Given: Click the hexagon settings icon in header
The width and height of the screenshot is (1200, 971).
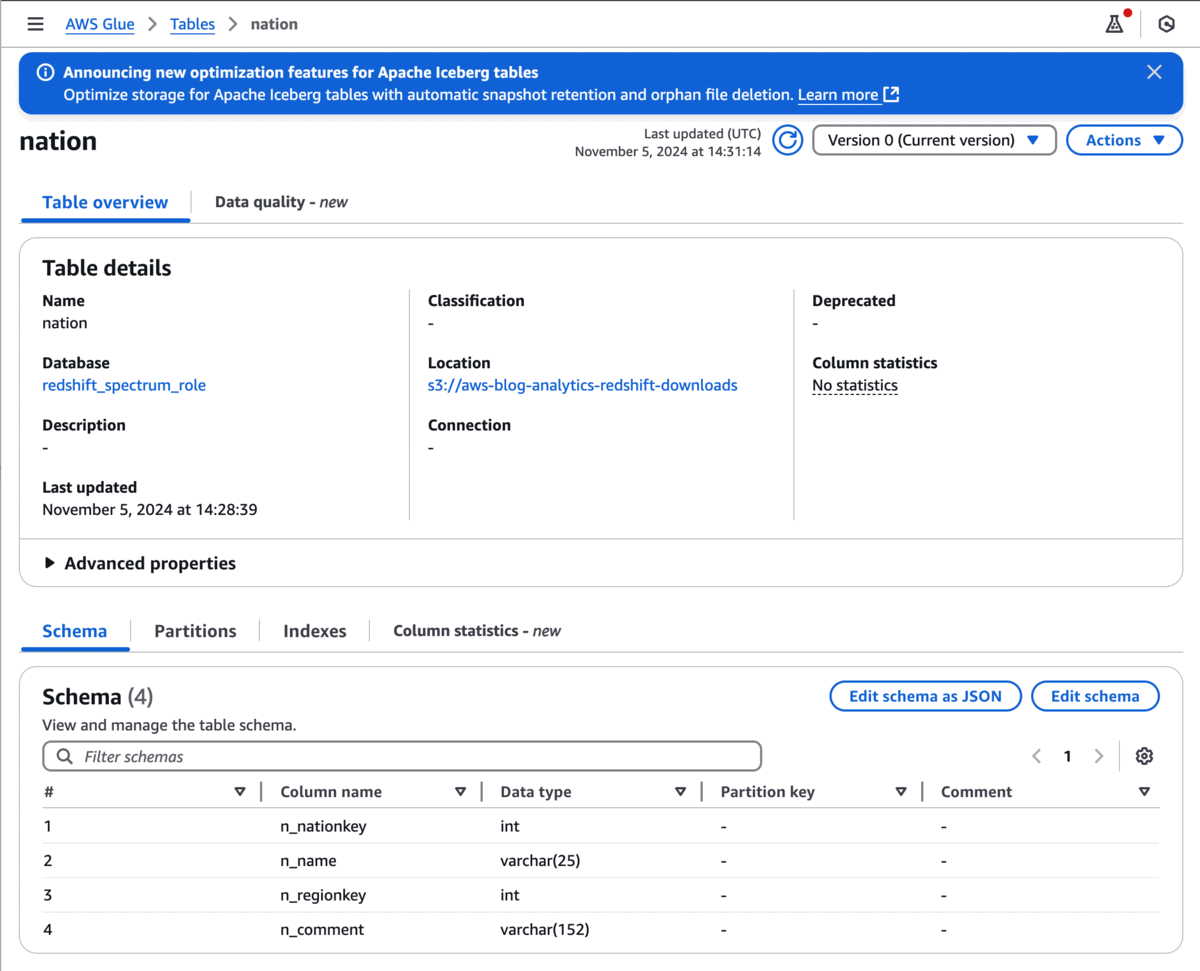Looking at the screenshot, I should 1166,24.
